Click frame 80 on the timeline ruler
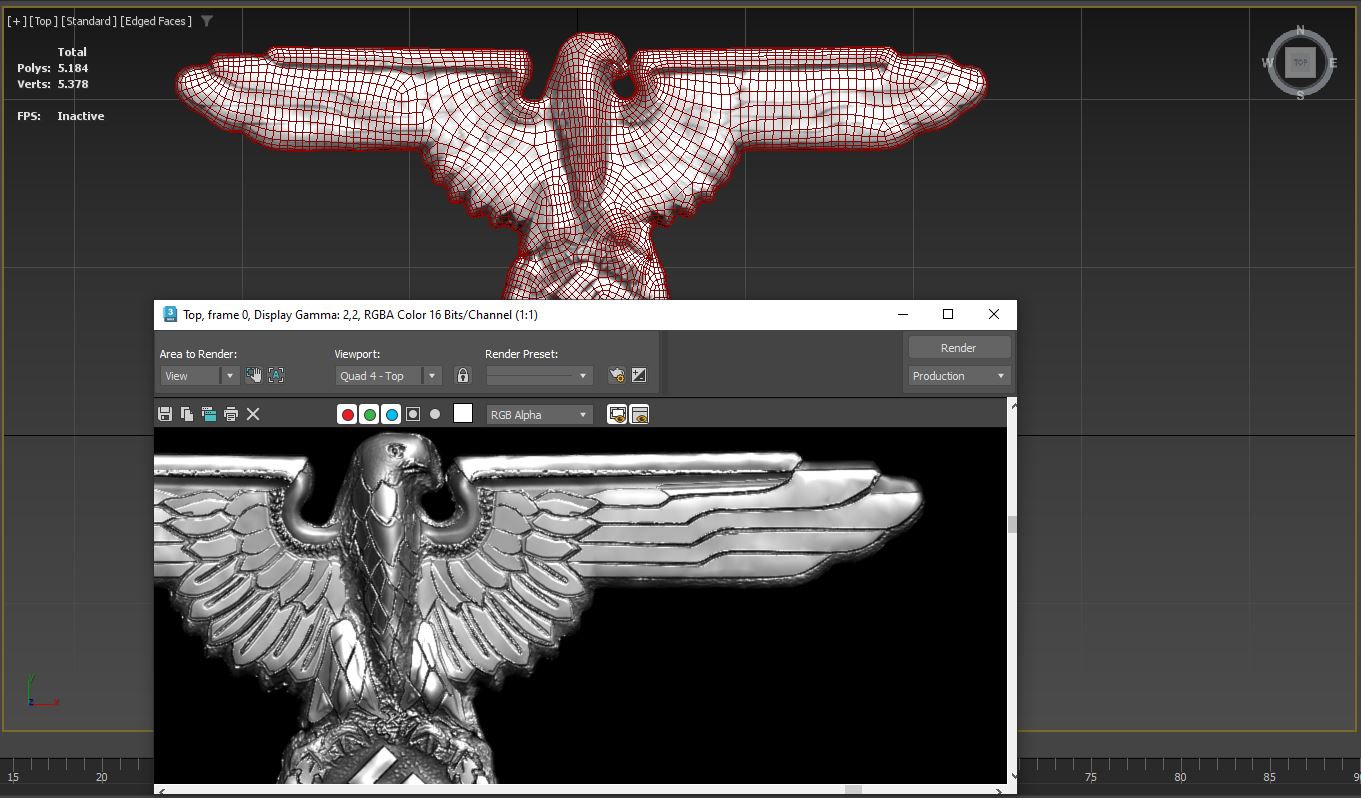 click(x=1181, y=777)
